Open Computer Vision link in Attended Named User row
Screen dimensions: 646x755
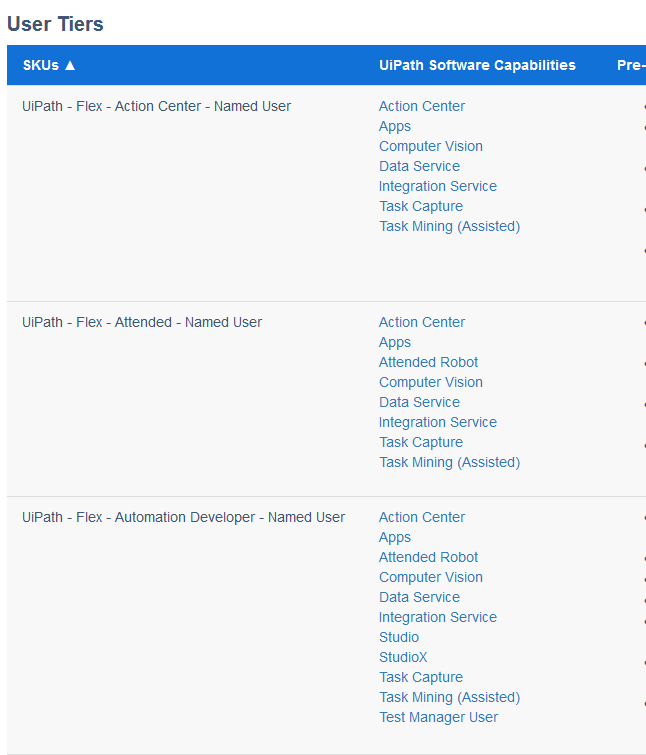tap(430, 382)
